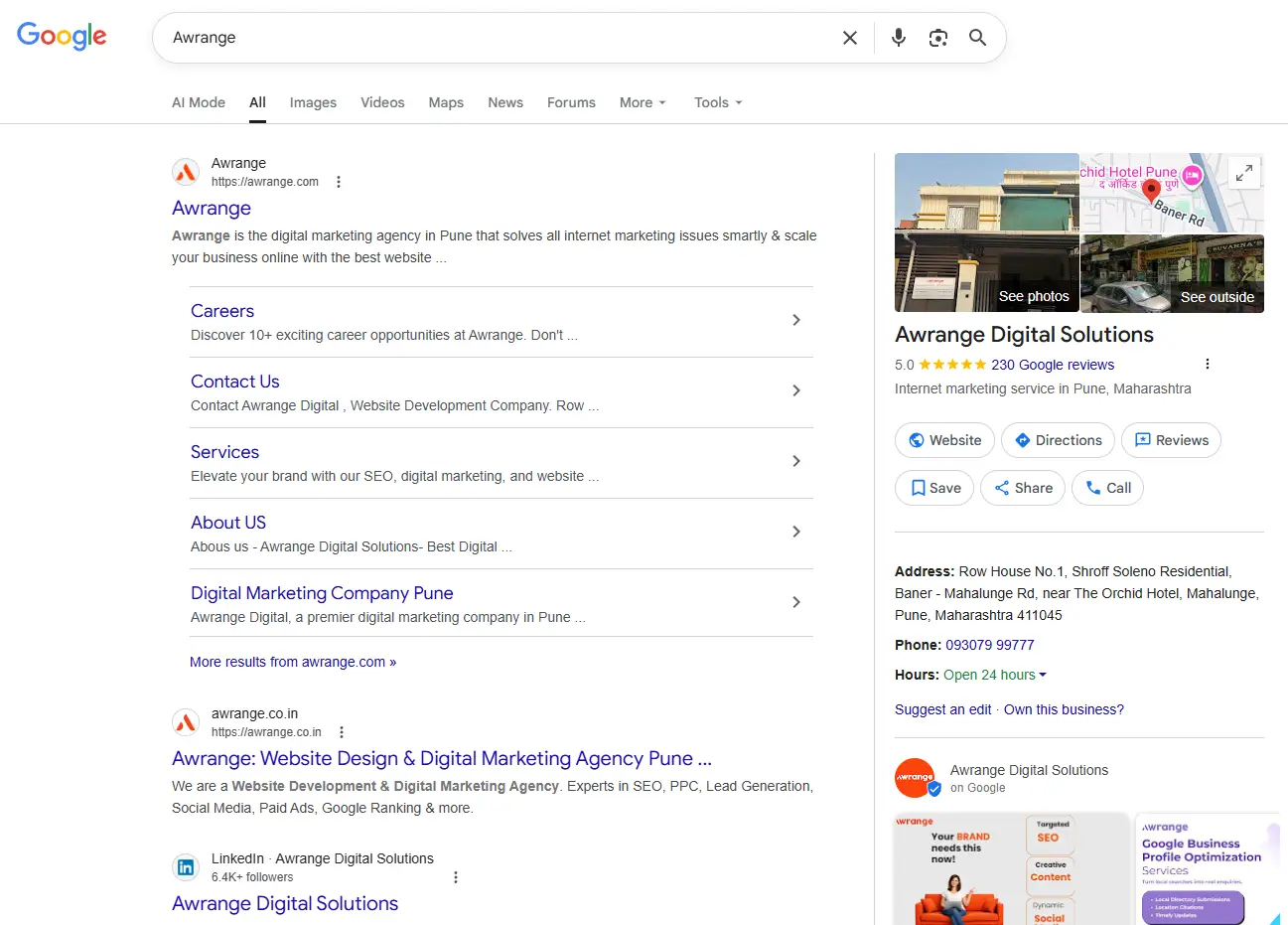Switch to the Images tab
The height and width of the screenshot is (925, 1288).
pos(313,102)
